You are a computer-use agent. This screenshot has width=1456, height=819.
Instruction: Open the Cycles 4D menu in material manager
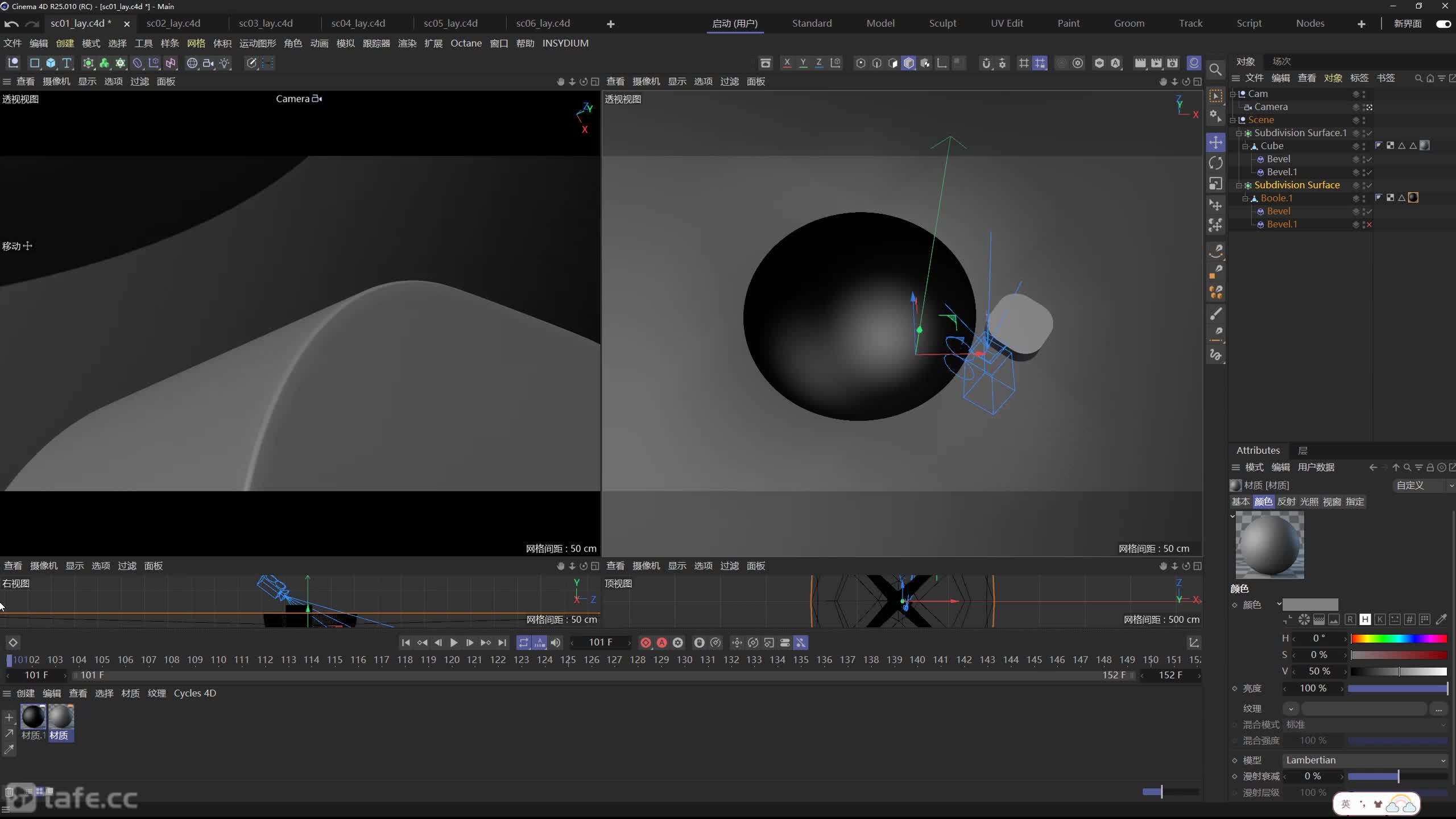[x=195, y=693]
